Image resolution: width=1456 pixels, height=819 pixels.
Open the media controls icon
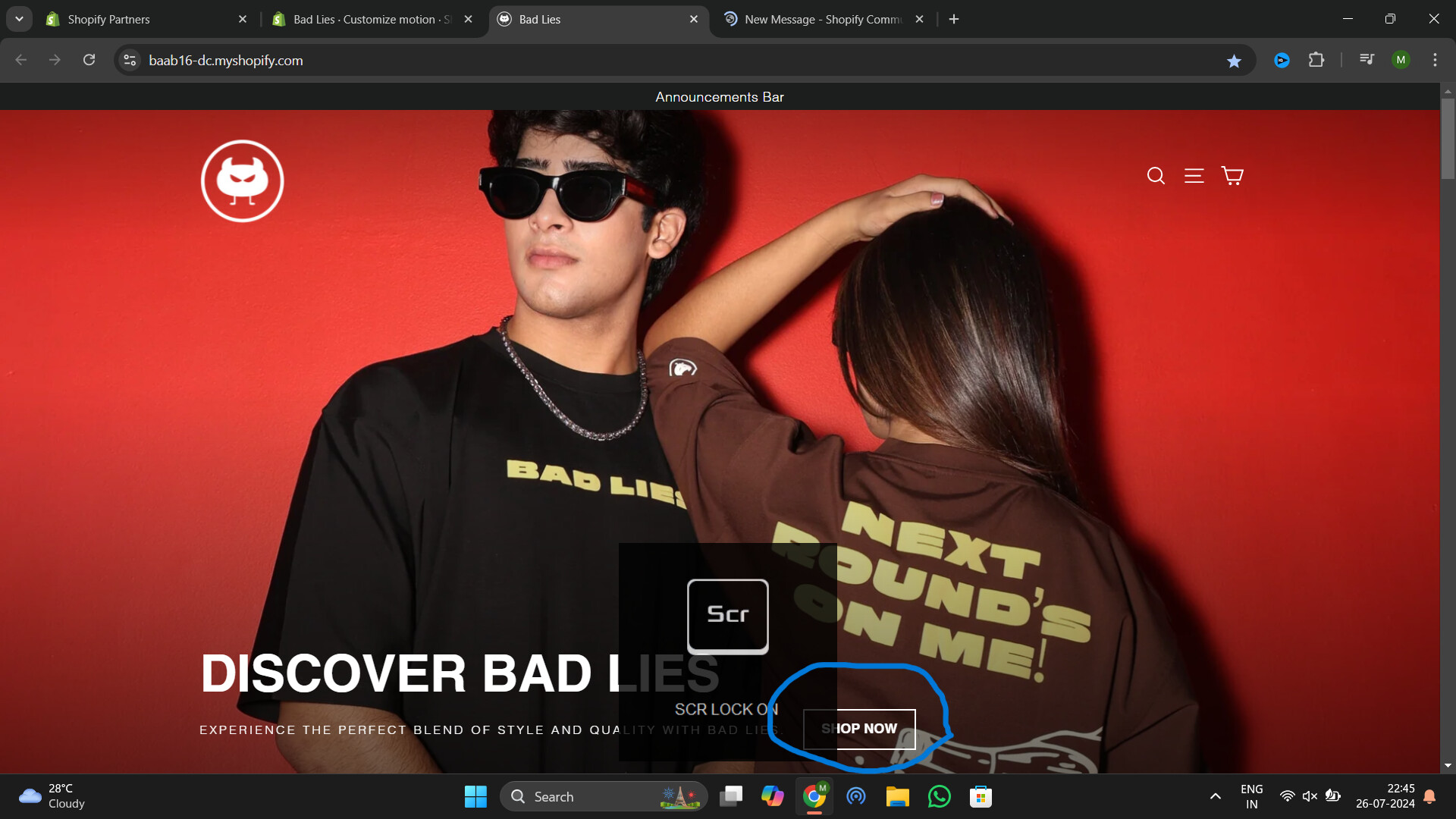(x=1367, y=59)
